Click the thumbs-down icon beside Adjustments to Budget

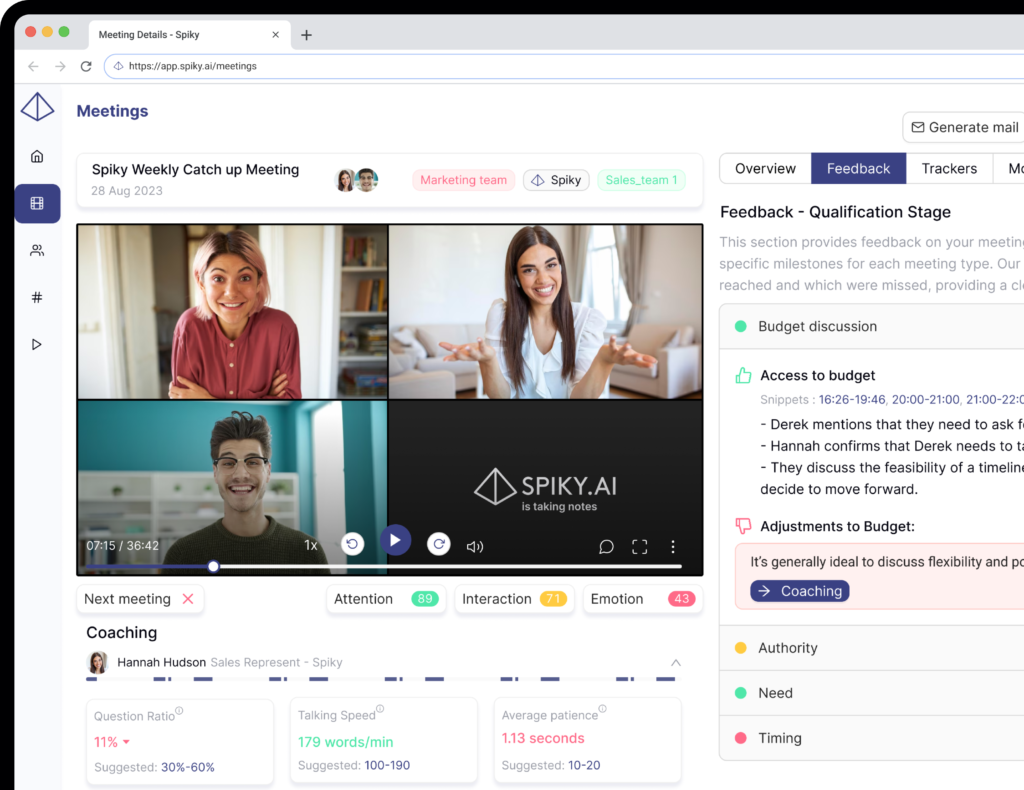743,526
